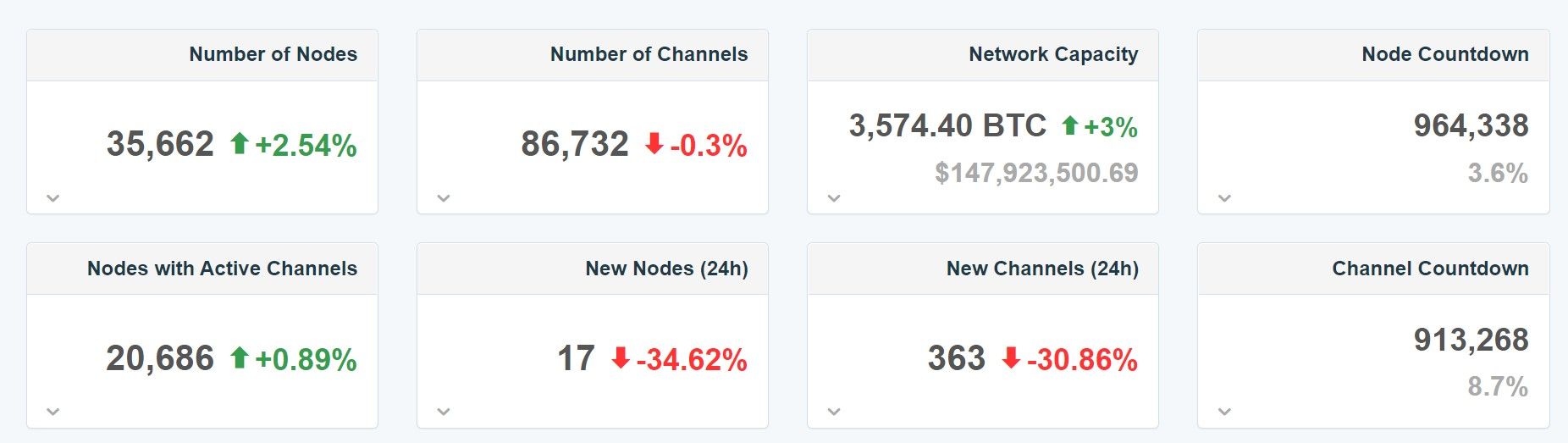1568x443 pixels.
Task: Click red down arrow in Number of Channels
Action: click(x=654, y=144)
